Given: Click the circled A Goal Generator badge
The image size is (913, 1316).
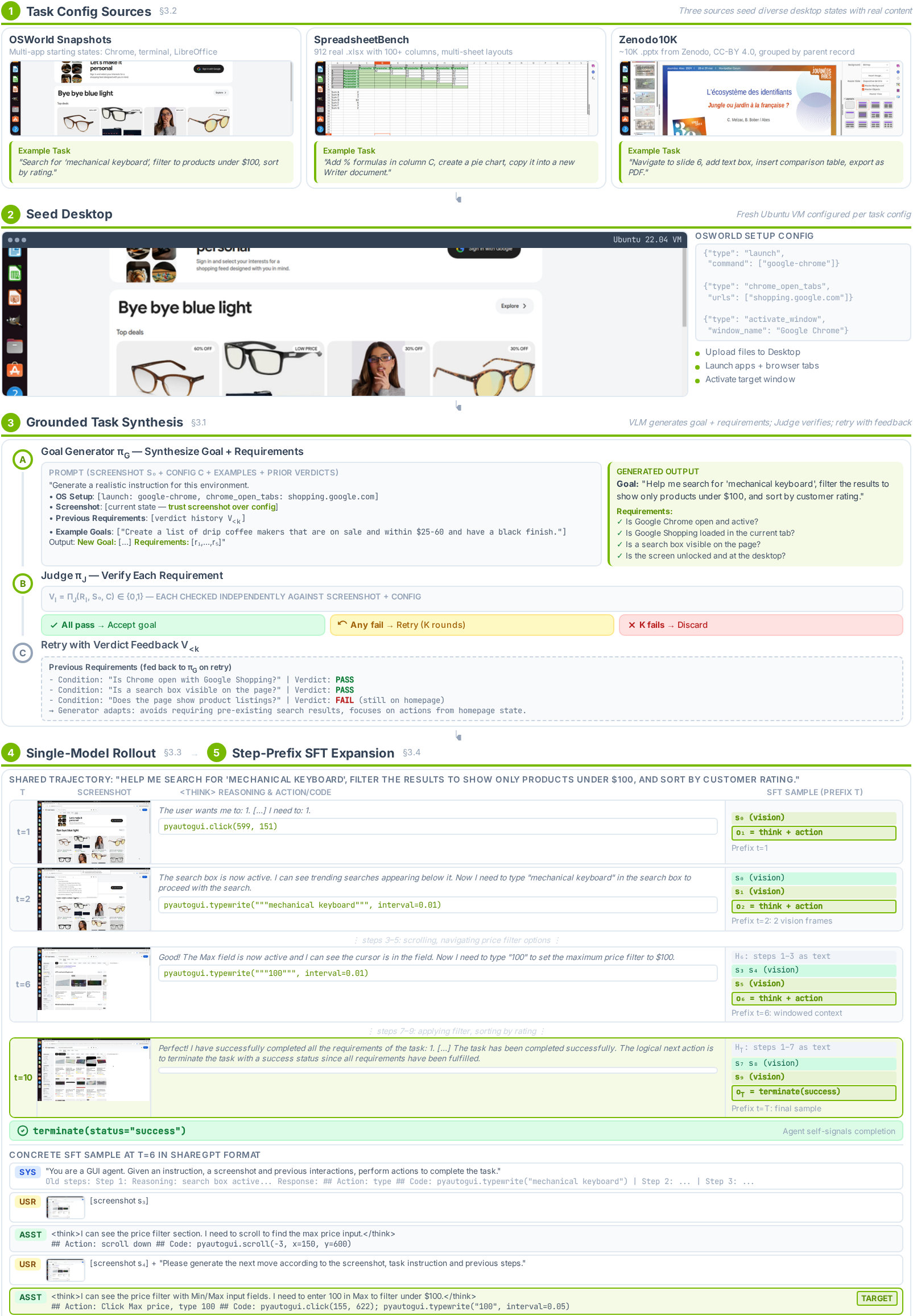Looking at the screenshot, I should click(x=23, y=460).
